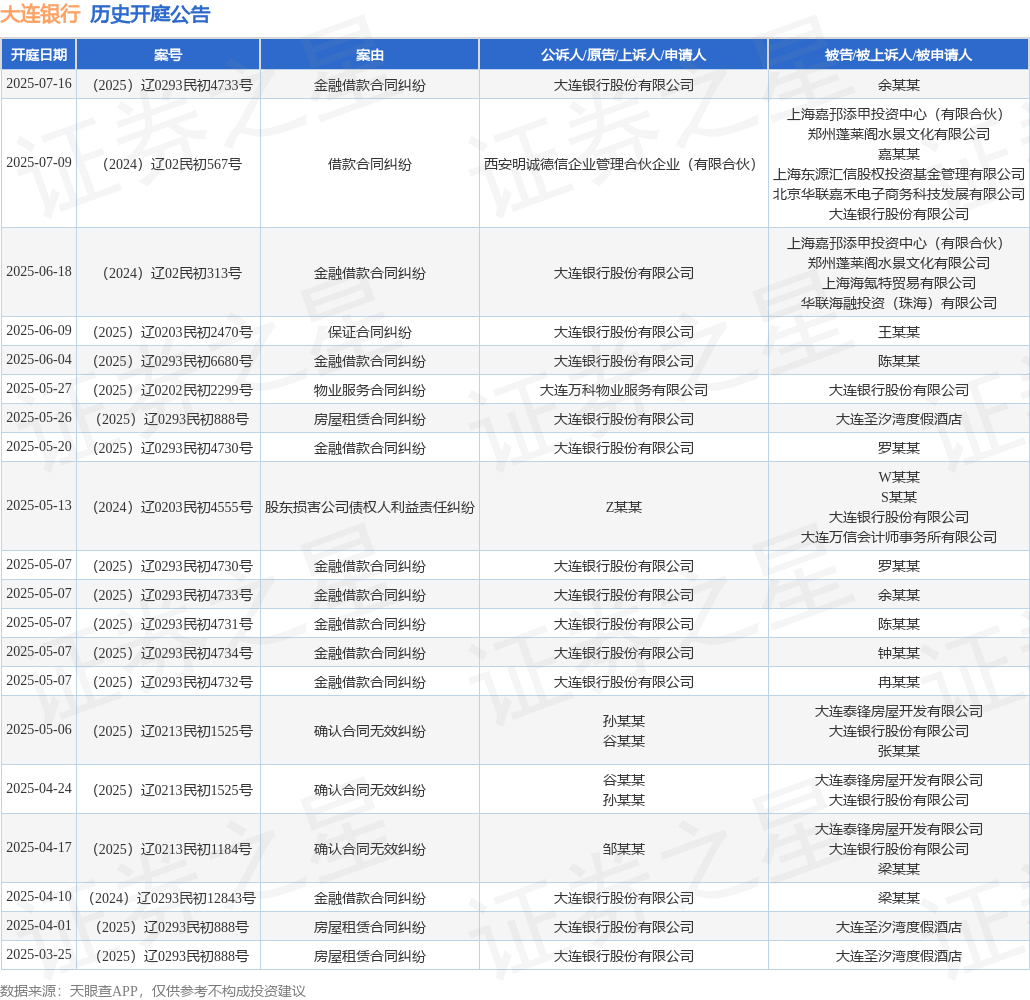Image resolution: width=1030 pixels, height=1000 pixels.
Task: Select 梁某某 in the 2025-04-10 row
Action: coord(898,898)
